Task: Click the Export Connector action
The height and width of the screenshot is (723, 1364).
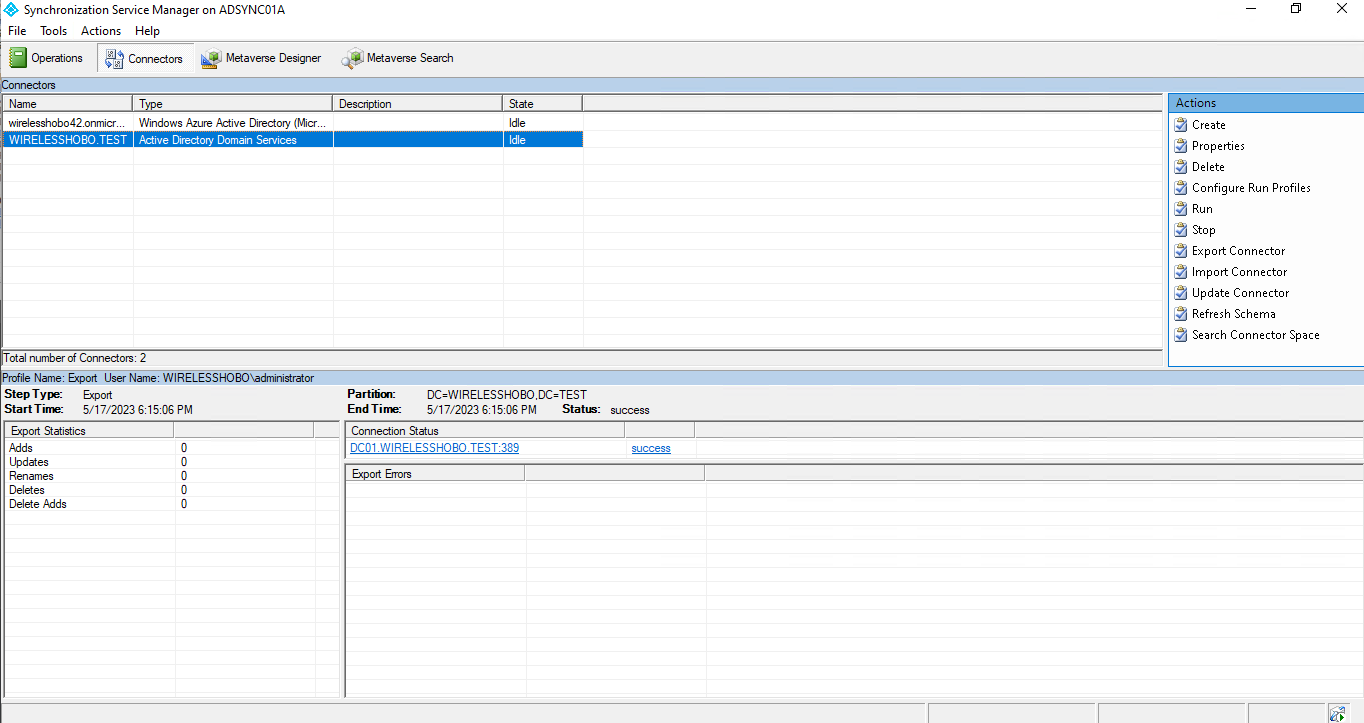Action: tap(1238, 251)
